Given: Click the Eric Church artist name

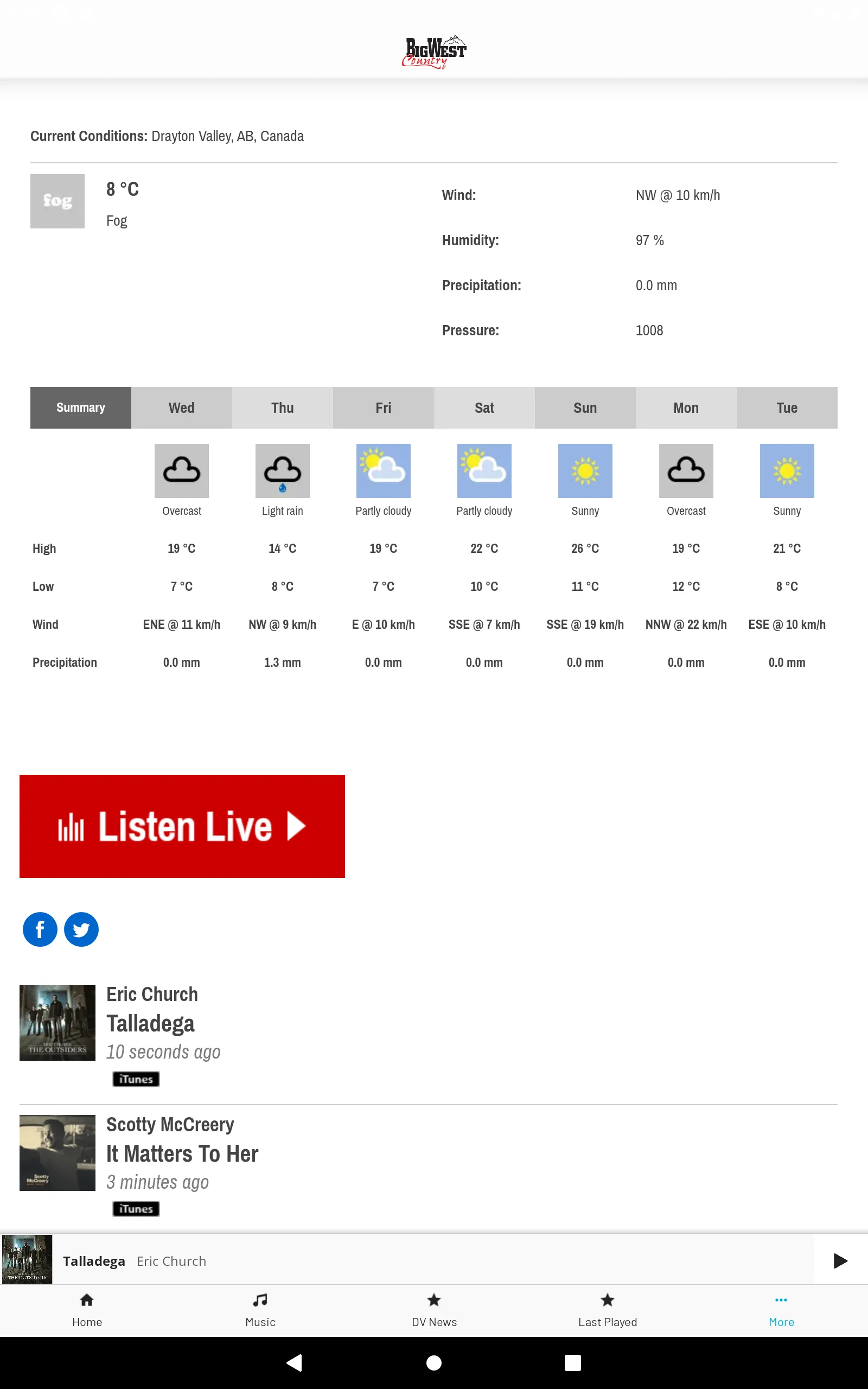Looking at the screenshot, I should [x=152, y=994].
